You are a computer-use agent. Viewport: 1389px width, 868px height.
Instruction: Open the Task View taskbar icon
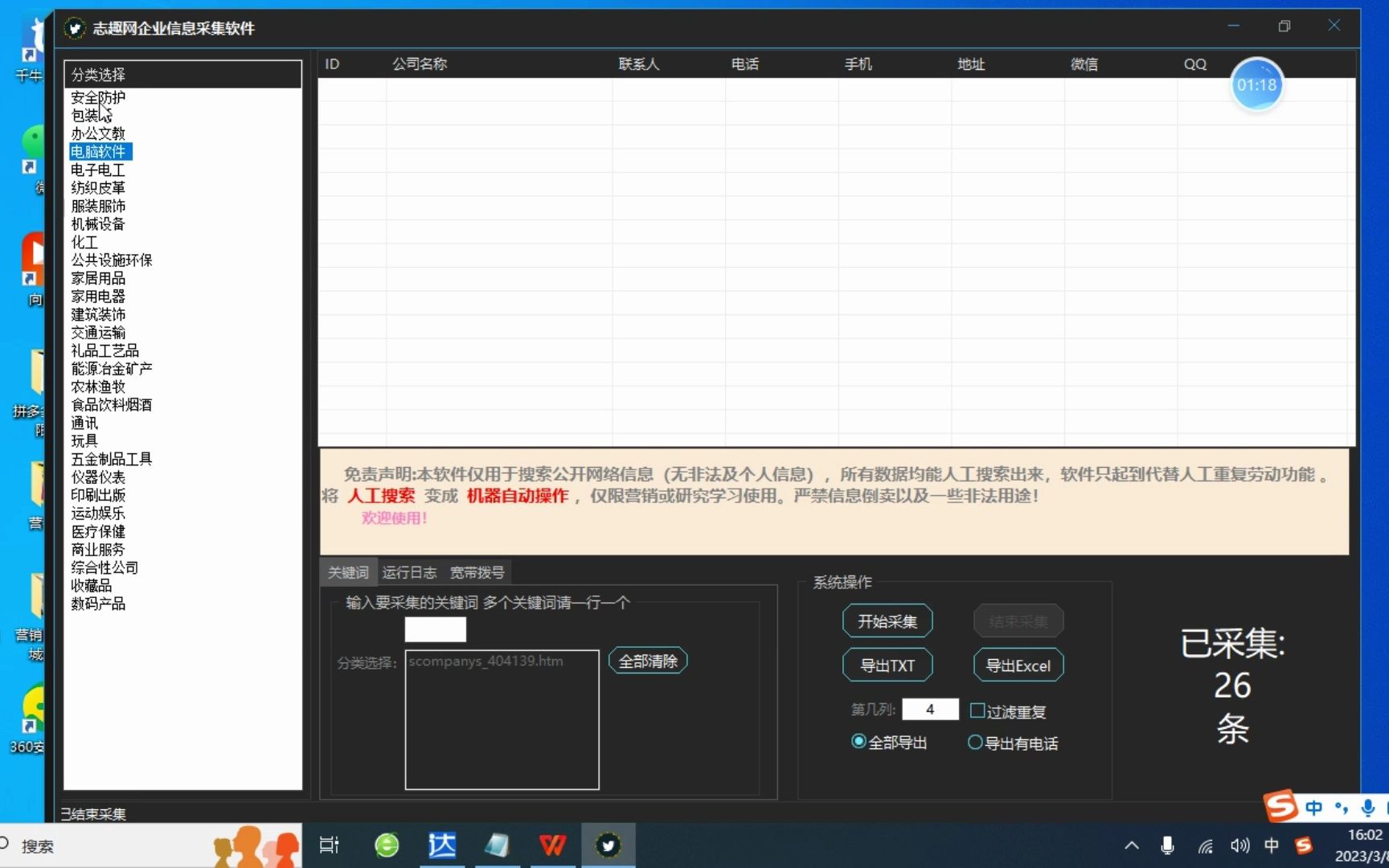pos(330,845)
